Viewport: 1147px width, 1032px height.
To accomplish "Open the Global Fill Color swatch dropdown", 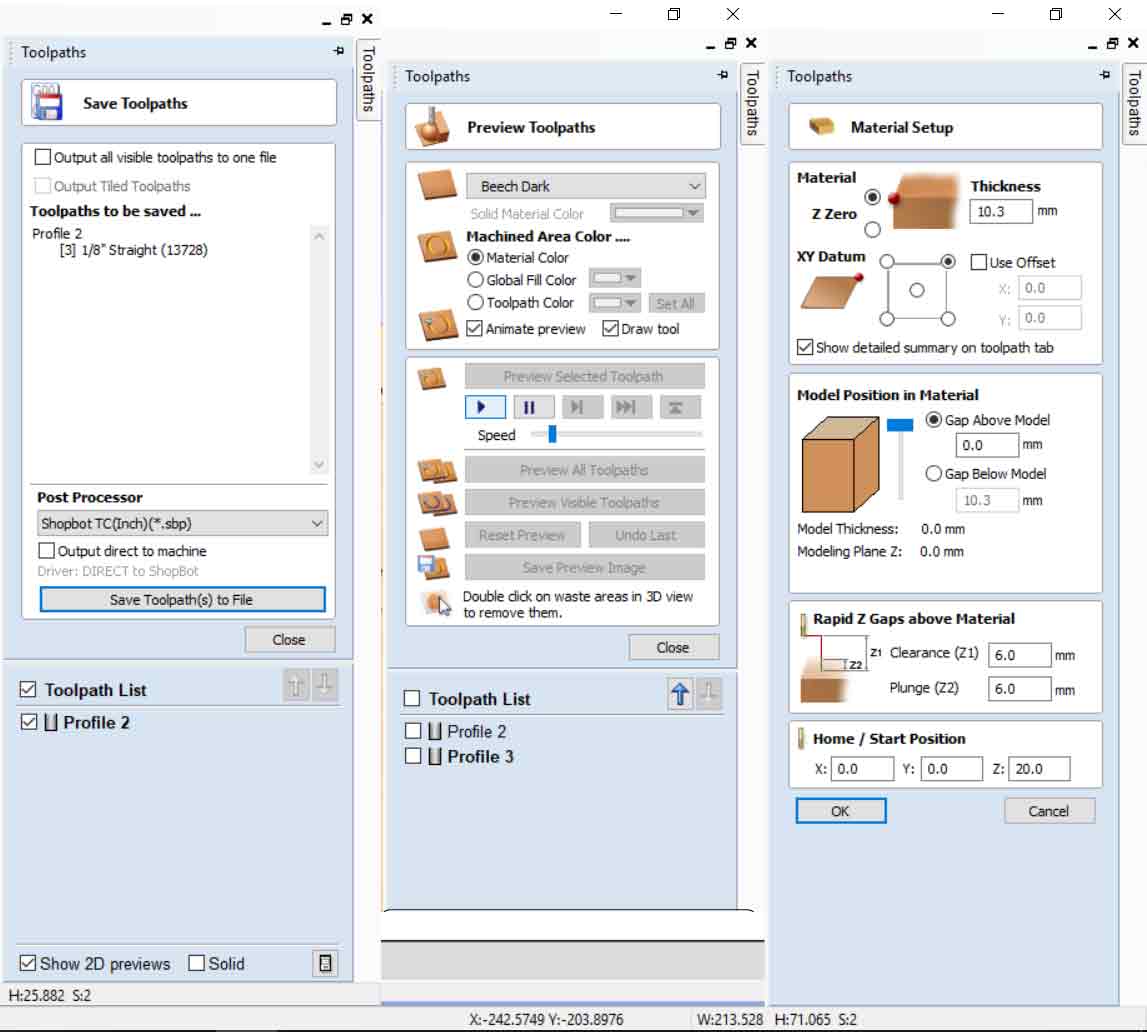I will point(614,279).
